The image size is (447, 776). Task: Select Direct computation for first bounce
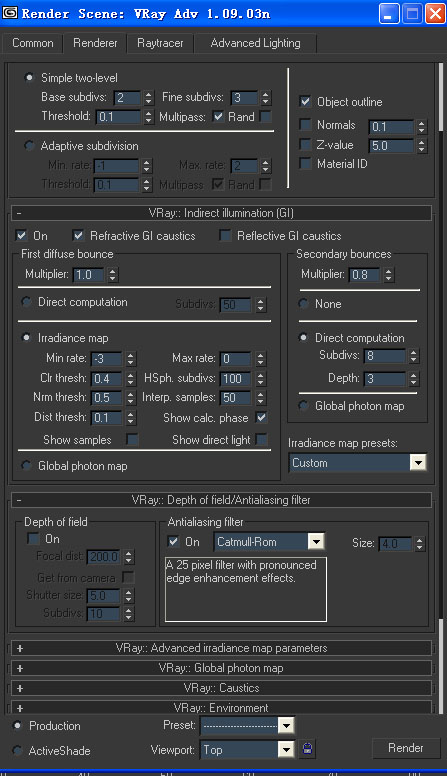(x=27, y=302)
